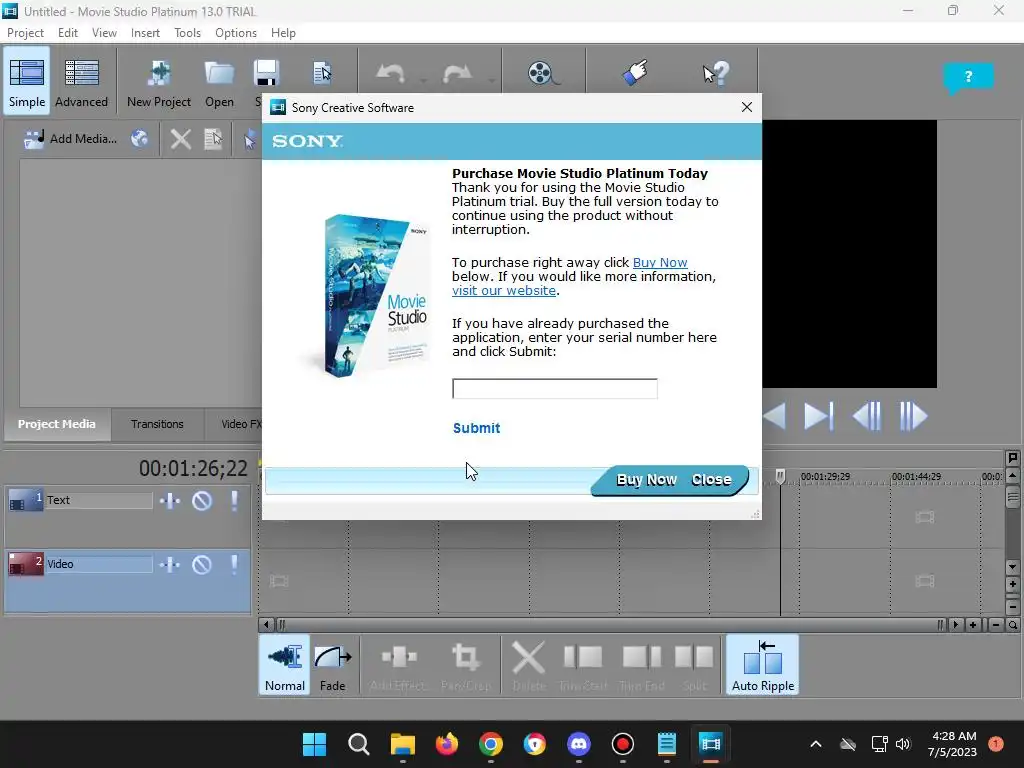Step to next frame in preview
The width and height of the screenshot is (1024, 768).
[x=913, y=417]
